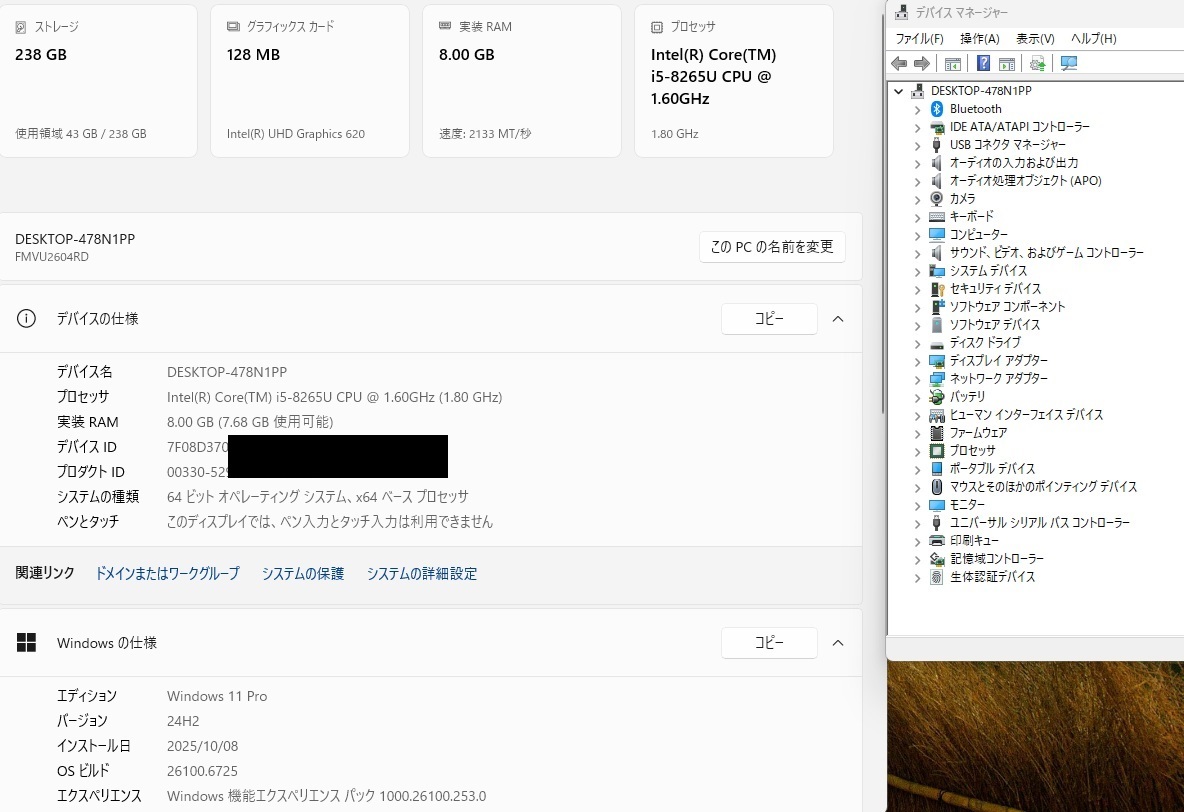
Task: Select the 生体認証デバイス fingerprint icon
Action: click(x=937, y=577)
